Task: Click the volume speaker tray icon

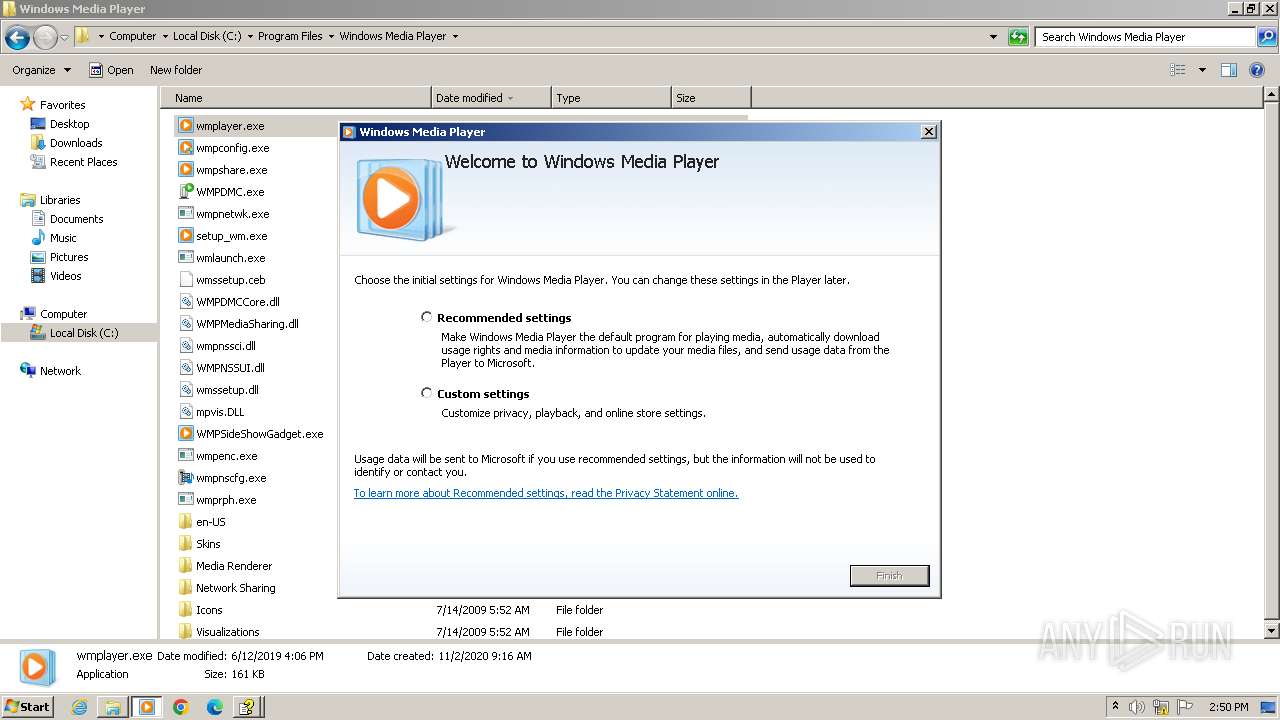Action: (x=1137, y=707)
